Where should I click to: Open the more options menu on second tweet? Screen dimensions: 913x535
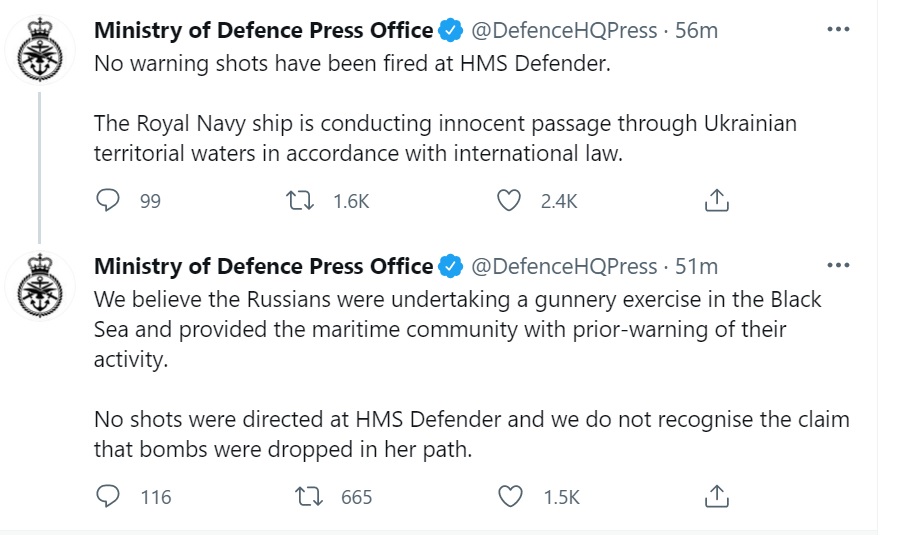tap(838, 265)
